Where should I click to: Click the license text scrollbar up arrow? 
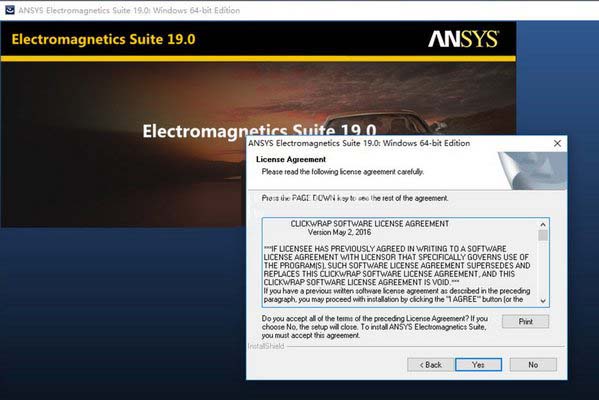tap(543, 225)
